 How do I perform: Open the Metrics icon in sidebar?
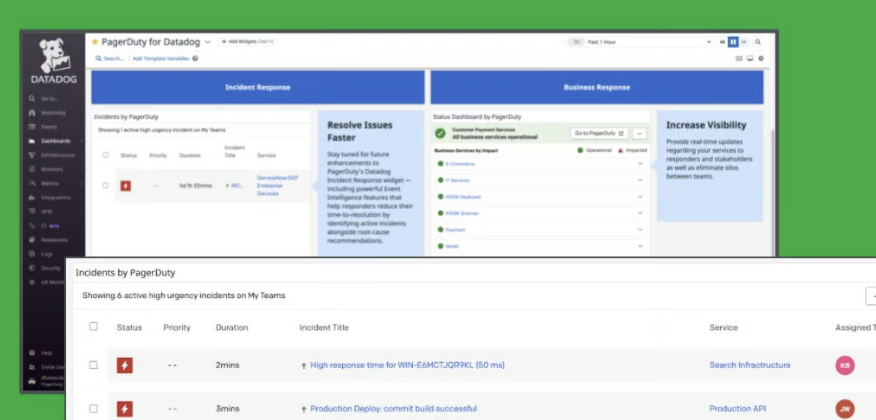click(x=32, y=183)
